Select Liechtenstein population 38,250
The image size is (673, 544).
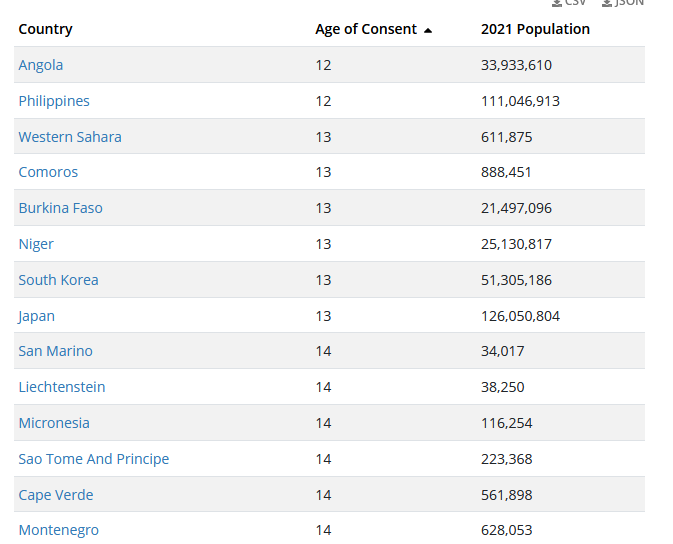(x=503, y=387)
